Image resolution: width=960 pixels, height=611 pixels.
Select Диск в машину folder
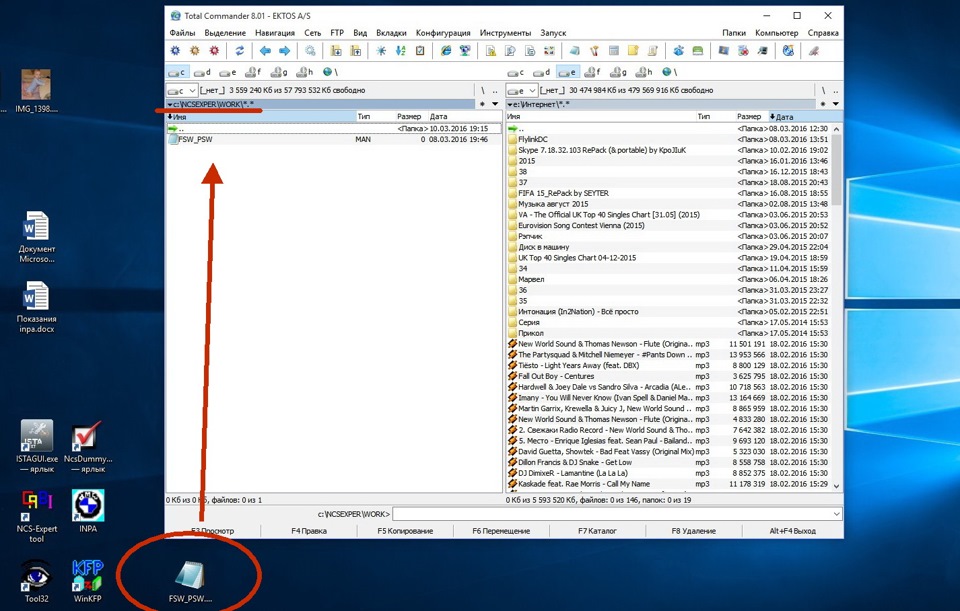669,247
